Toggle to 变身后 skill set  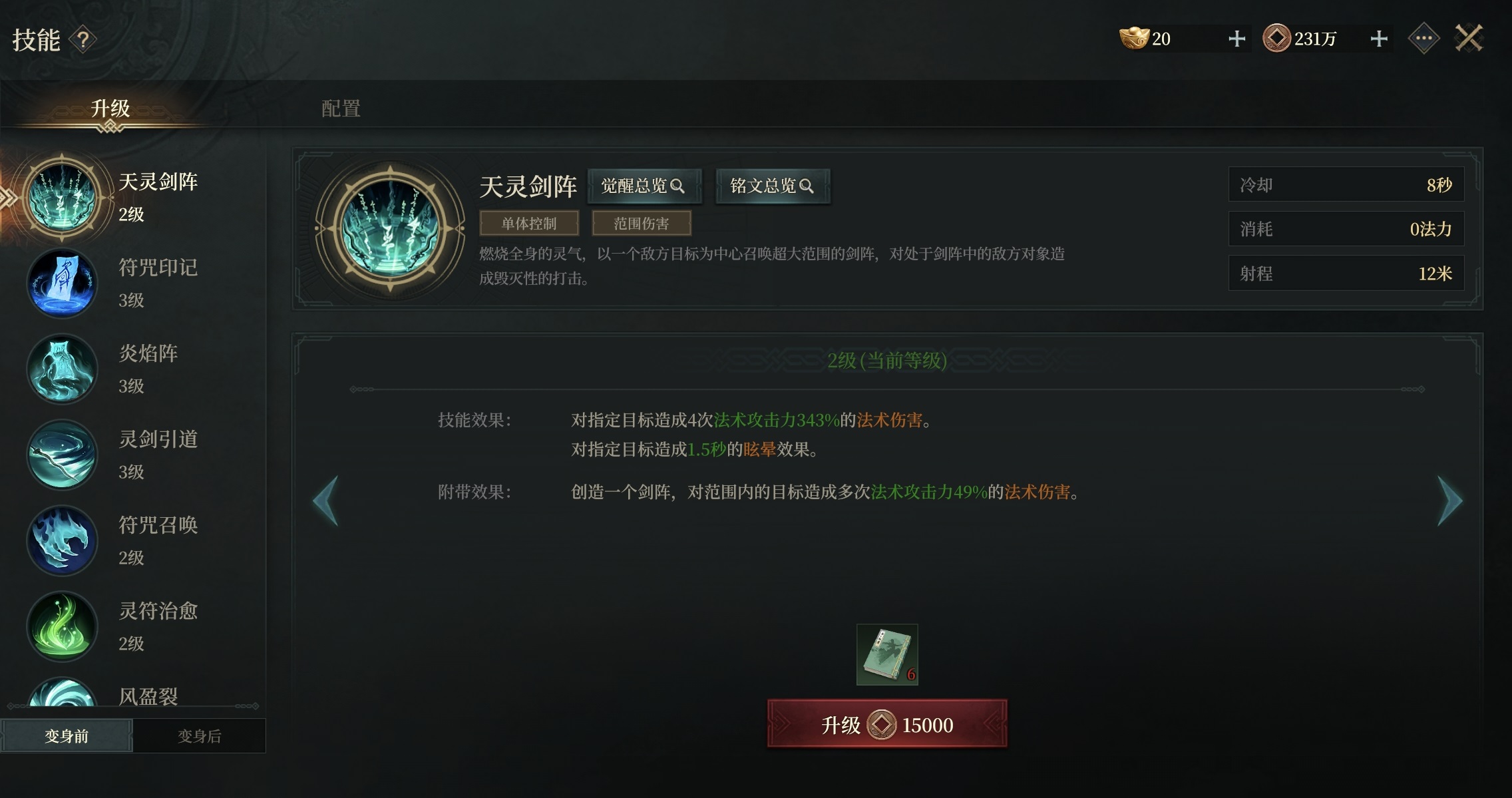pos(200,735)
